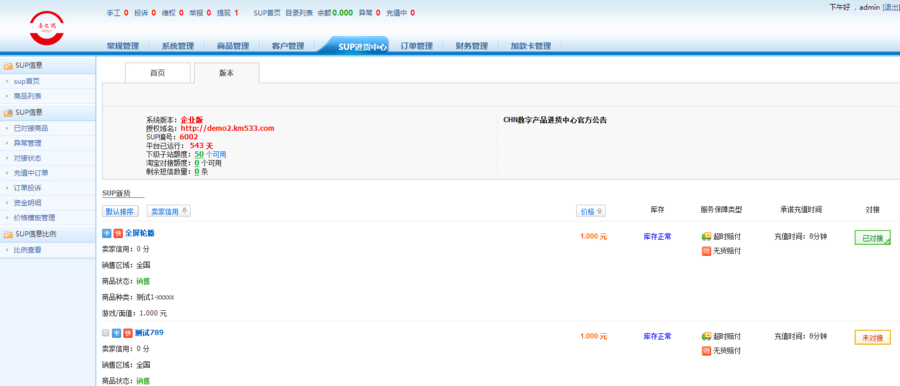
Task: Click the red circular site logo
Action: coord(46,28)
